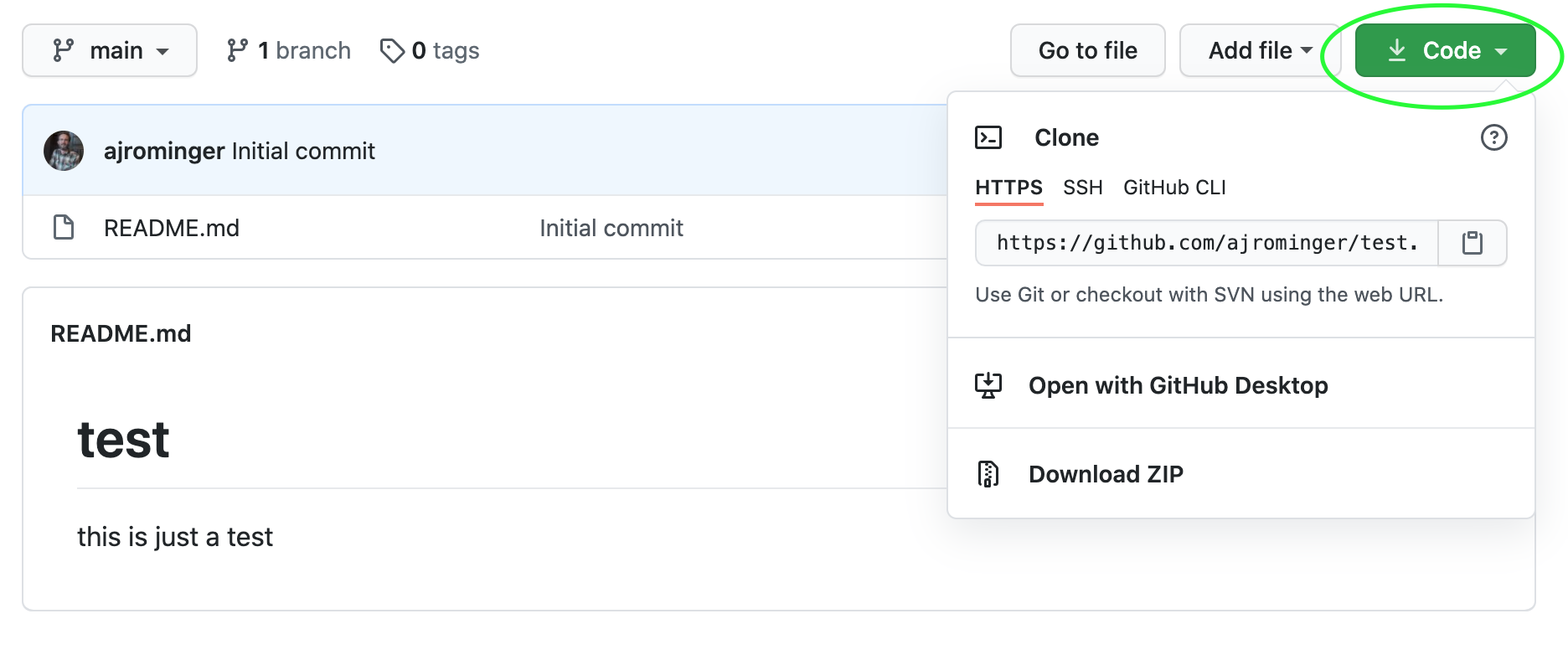This screenshot has width=1568, height=660.
Task: Click the help question mark icon
Action: tap(1493, 137)
